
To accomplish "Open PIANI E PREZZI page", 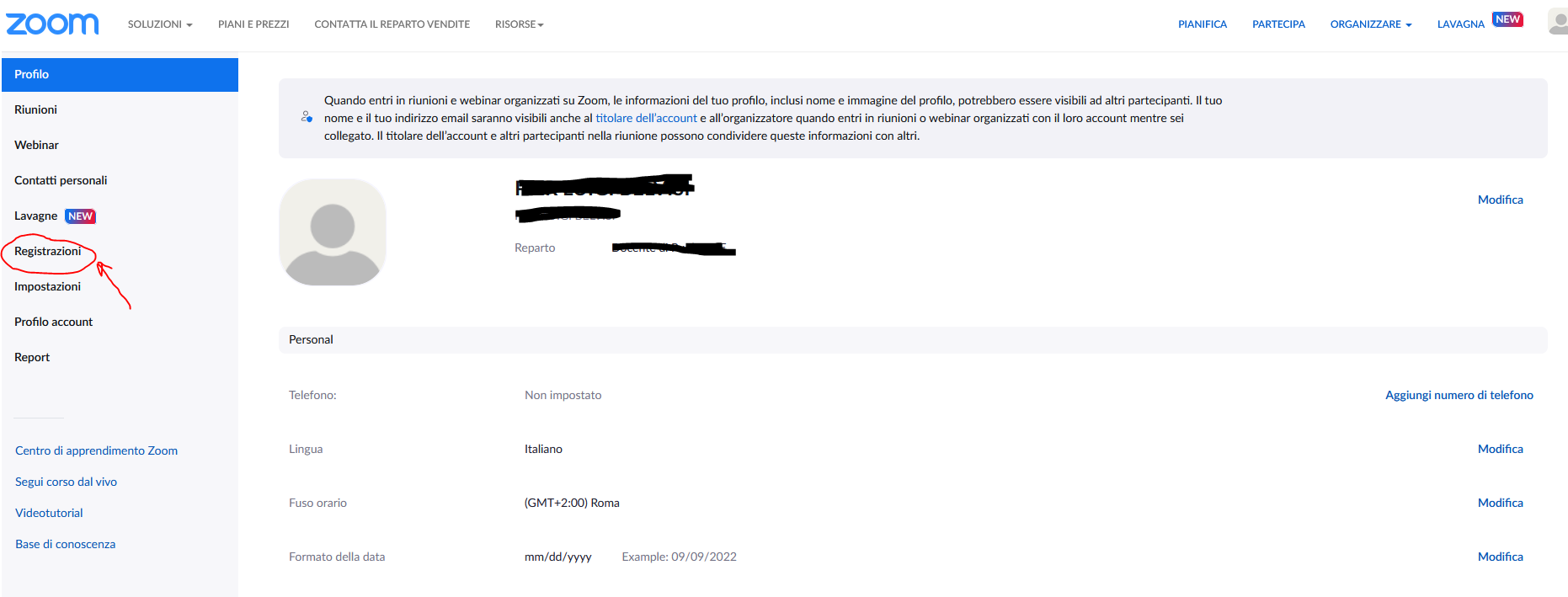I will [253, 24].
